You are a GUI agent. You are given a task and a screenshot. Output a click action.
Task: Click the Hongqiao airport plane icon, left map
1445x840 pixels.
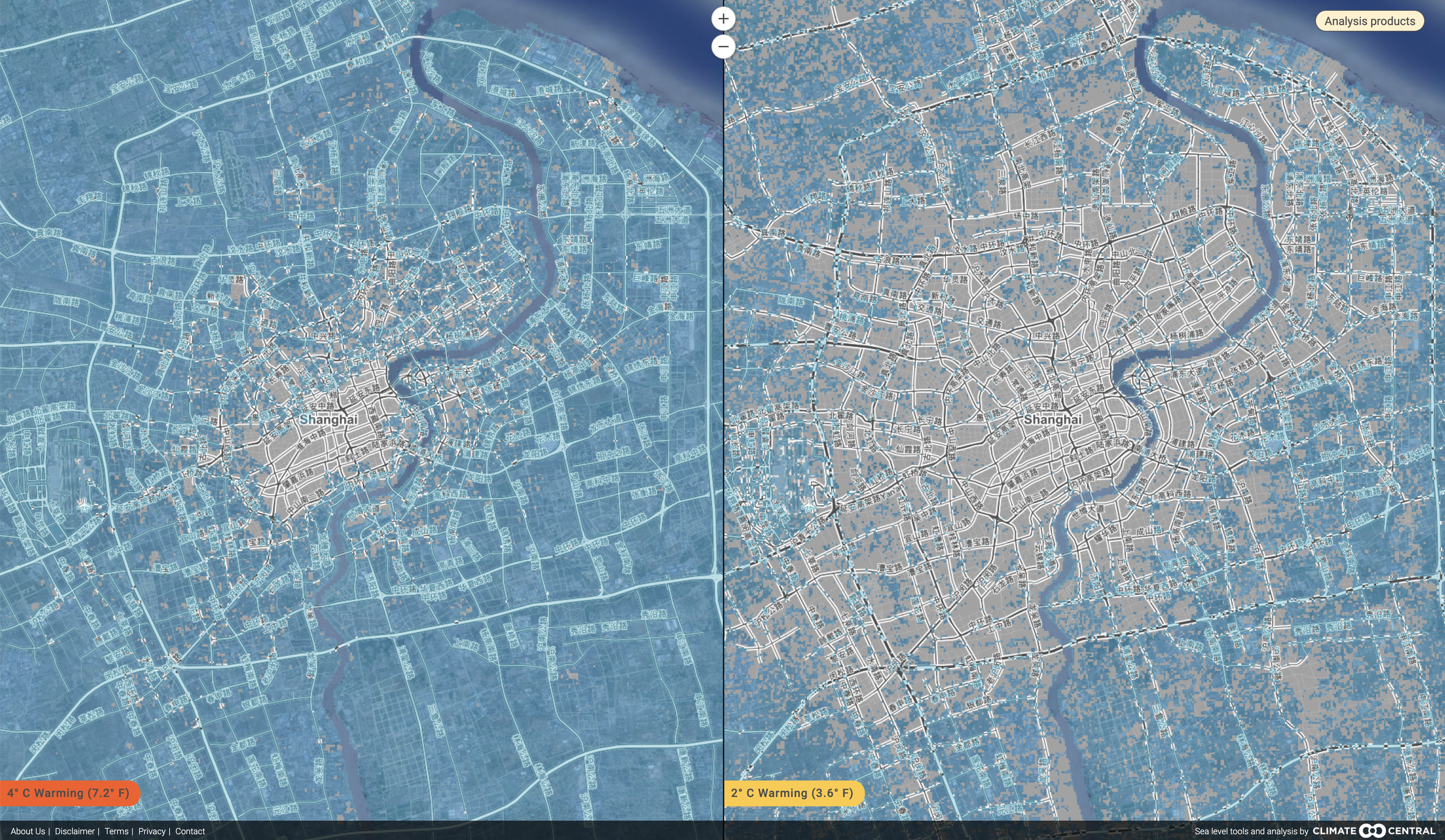85,505
